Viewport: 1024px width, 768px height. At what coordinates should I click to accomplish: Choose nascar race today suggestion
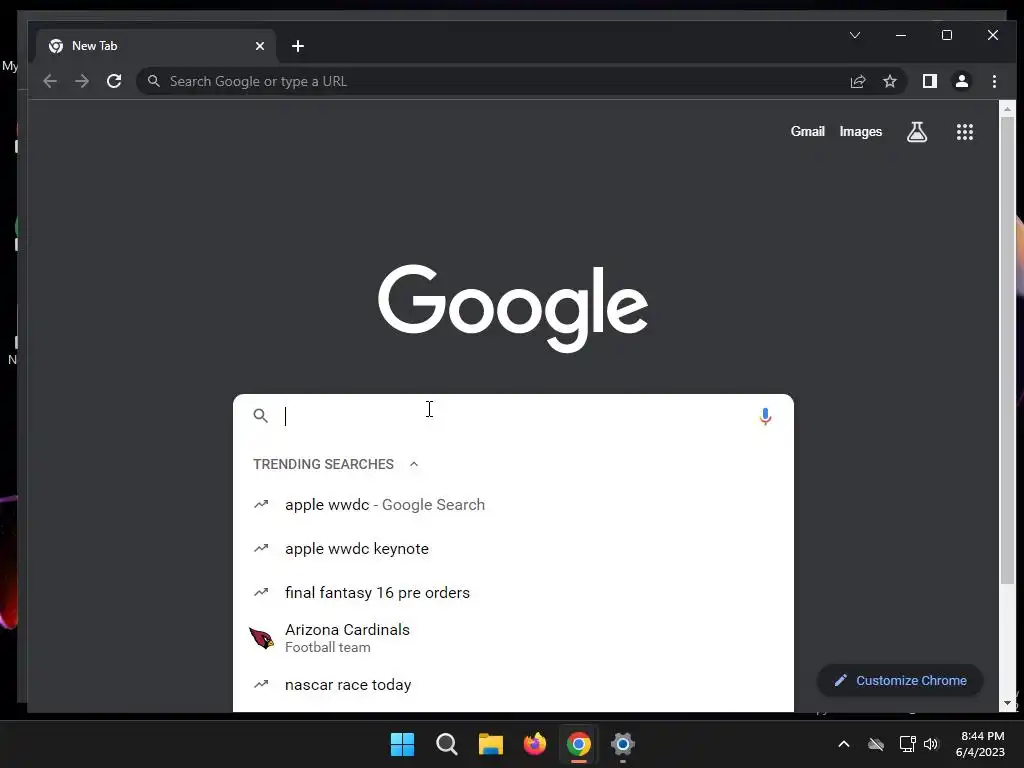(x=513, y=684)
